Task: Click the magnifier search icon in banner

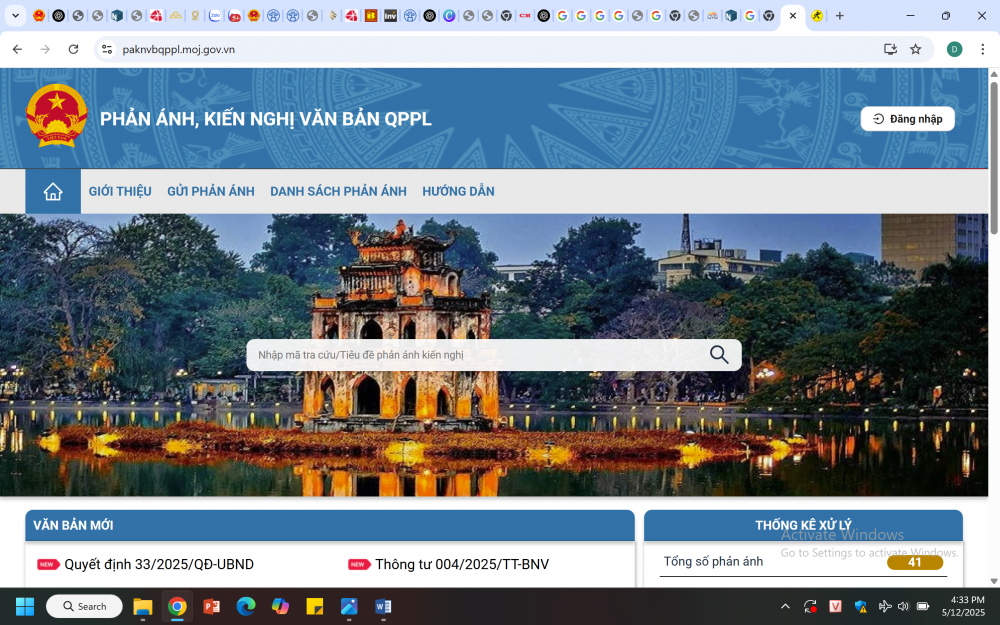Action: (x=719, y=355)
